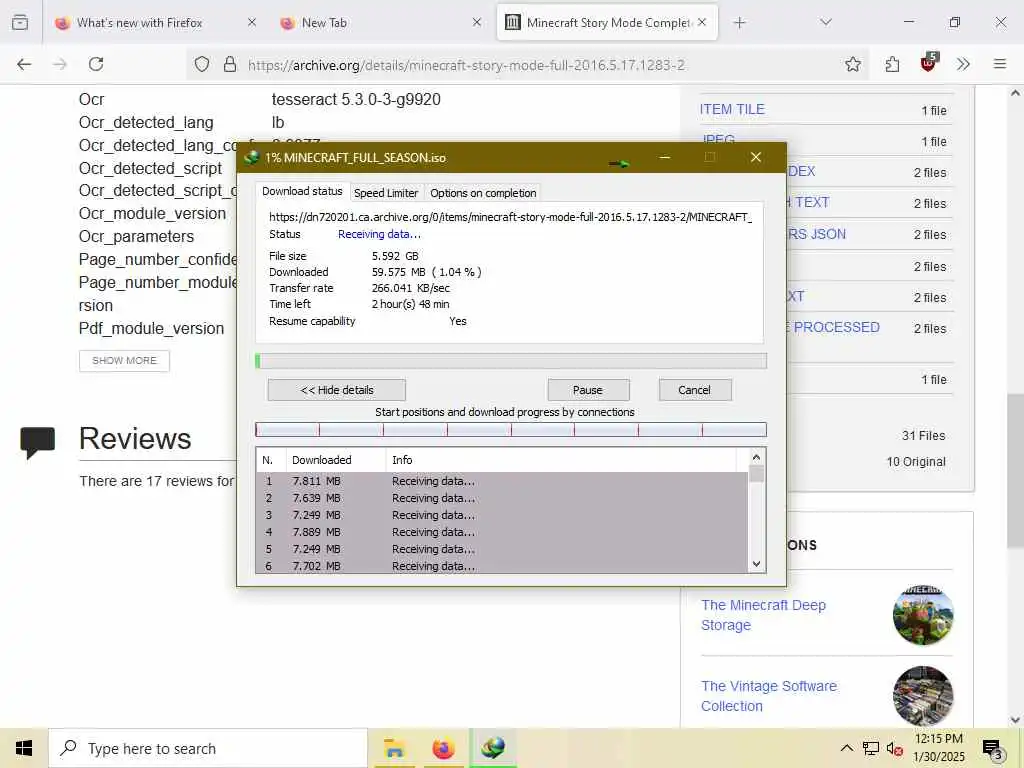Click the Type here to search box
Viewport: 1024px width, 768px height.
(x=208, y=748)
